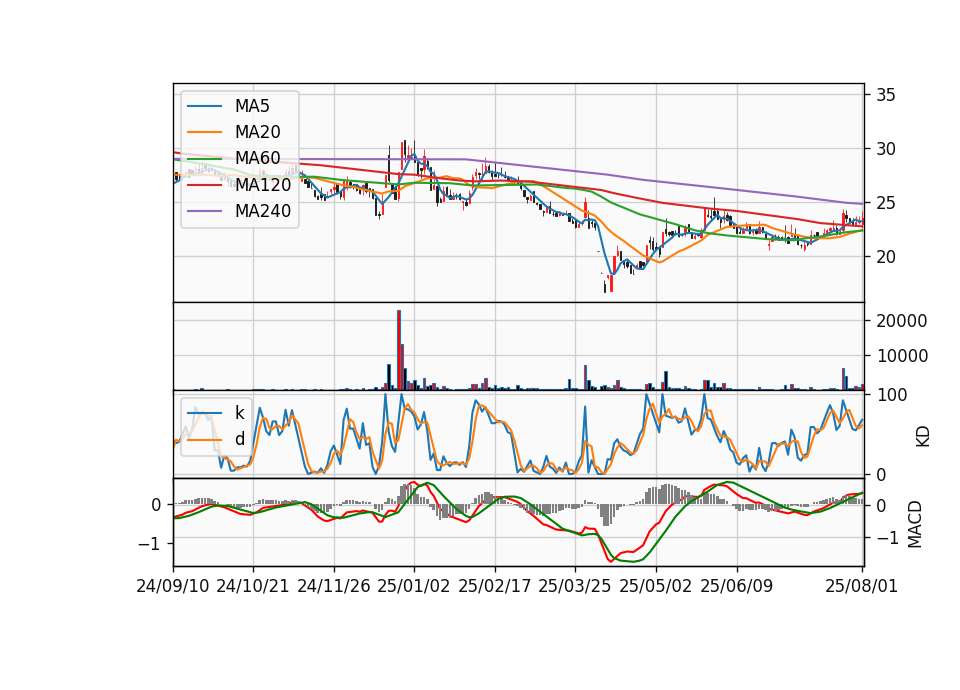The image size is (960, 690).
Task: Click the 30 price axis tick
Action: [x=885, y=149]
